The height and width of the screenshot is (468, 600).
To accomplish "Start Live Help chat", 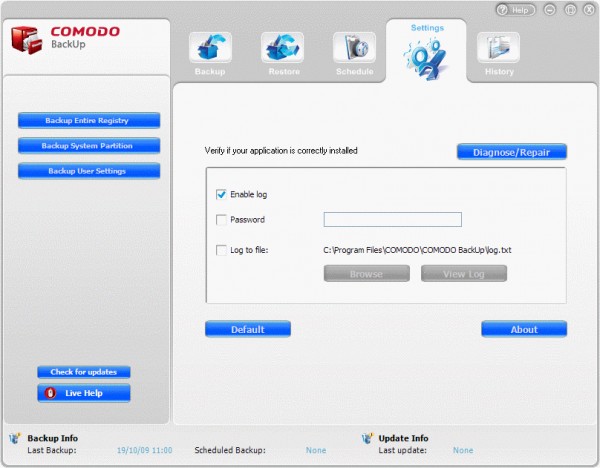I will tap(84, 393).
